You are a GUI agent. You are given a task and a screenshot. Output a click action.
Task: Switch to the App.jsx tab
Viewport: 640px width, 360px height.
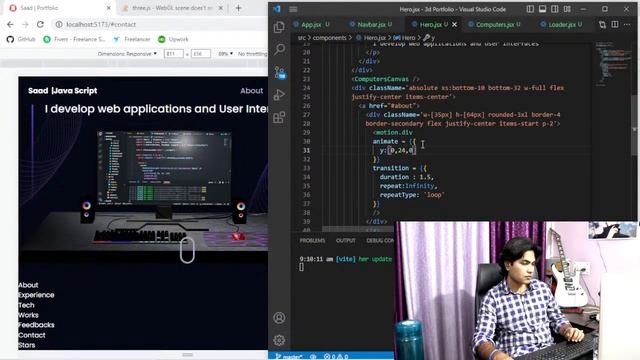(x=311, y=24)
